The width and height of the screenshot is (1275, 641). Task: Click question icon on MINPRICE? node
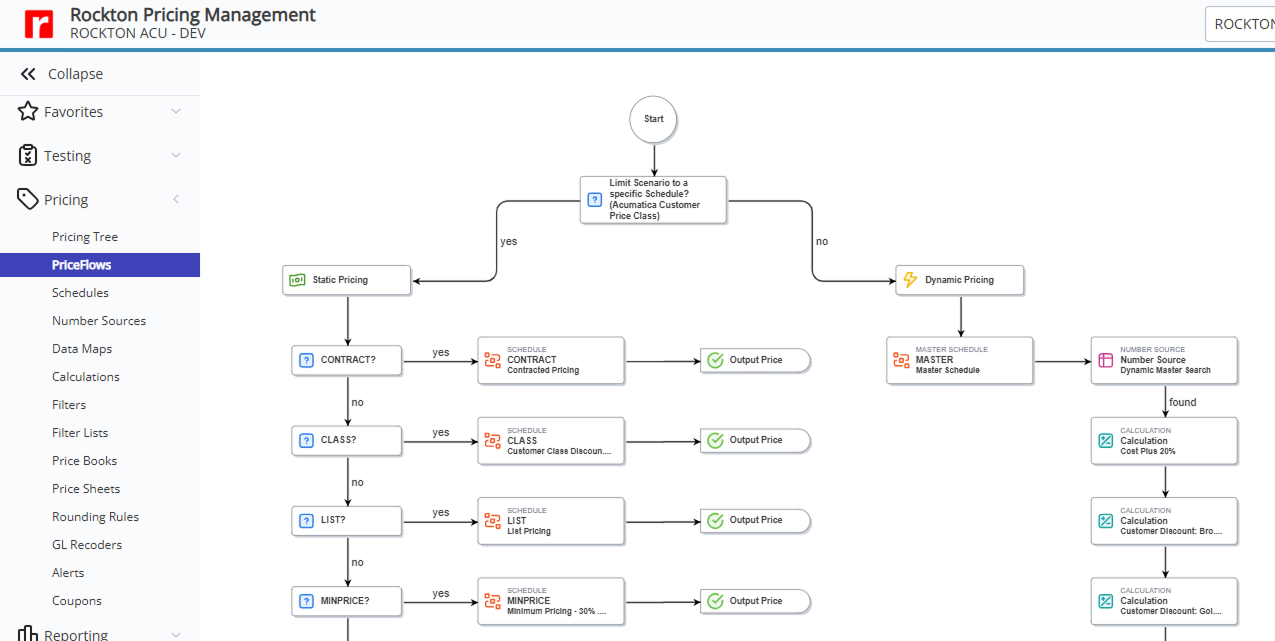[x=306, y=601]
